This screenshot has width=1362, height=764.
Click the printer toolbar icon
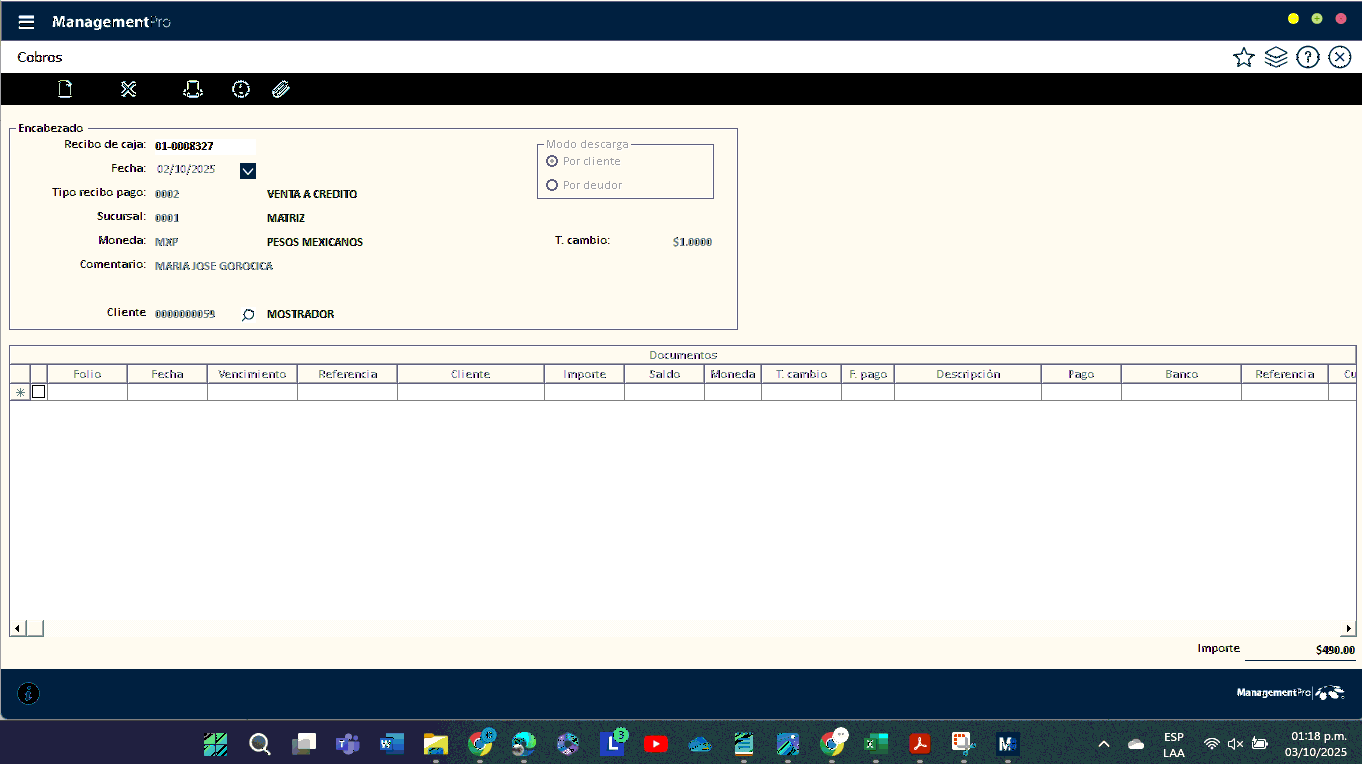[x=193, y=89]
